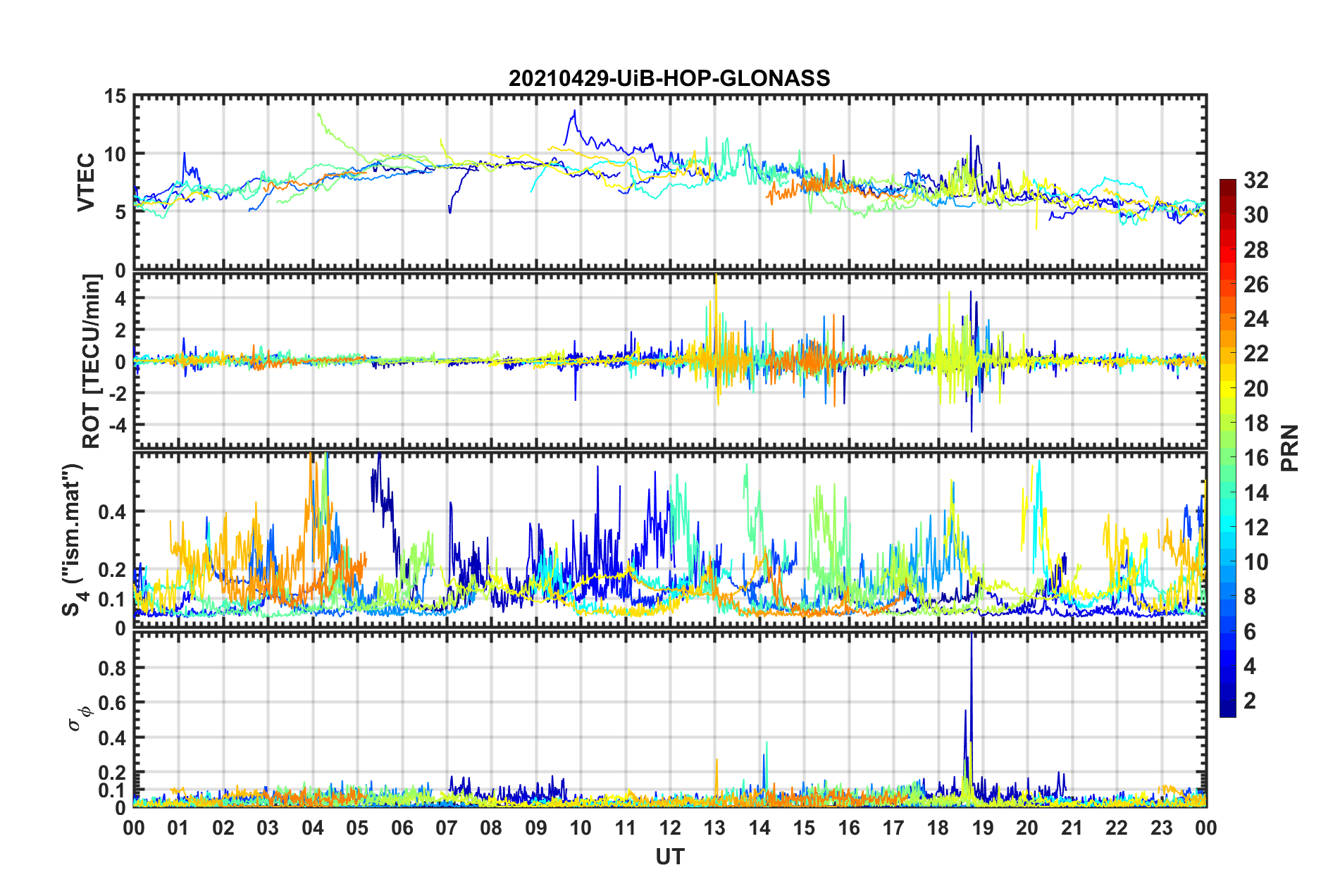Click colorbar tick label 22

[x=1256, y=354]
